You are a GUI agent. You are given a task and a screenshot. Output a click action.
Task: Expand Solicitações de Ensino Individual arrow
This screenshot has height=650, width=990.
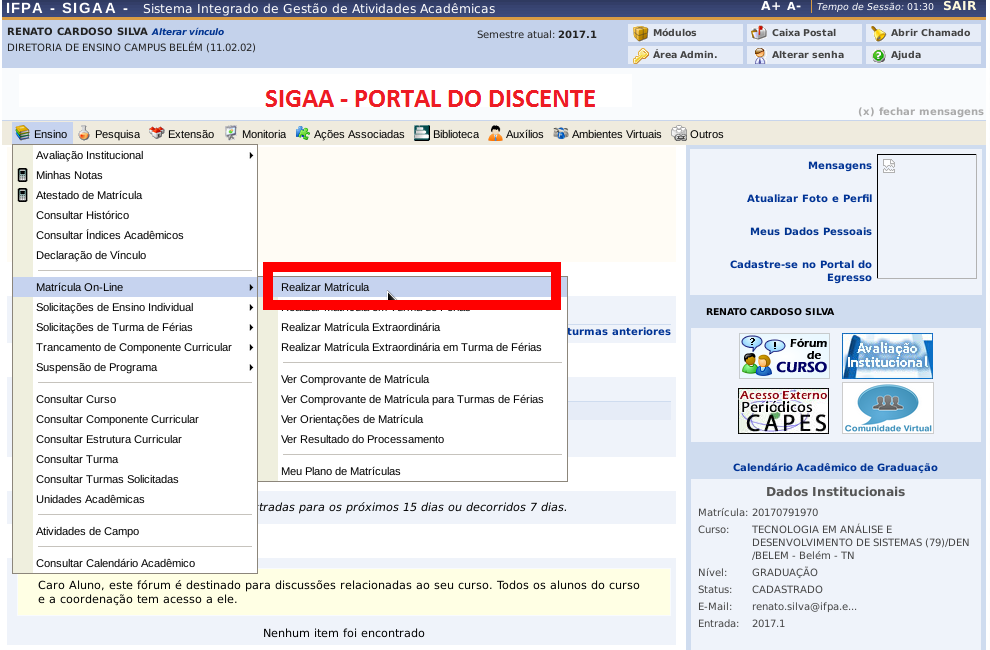(x=251, y=308)
